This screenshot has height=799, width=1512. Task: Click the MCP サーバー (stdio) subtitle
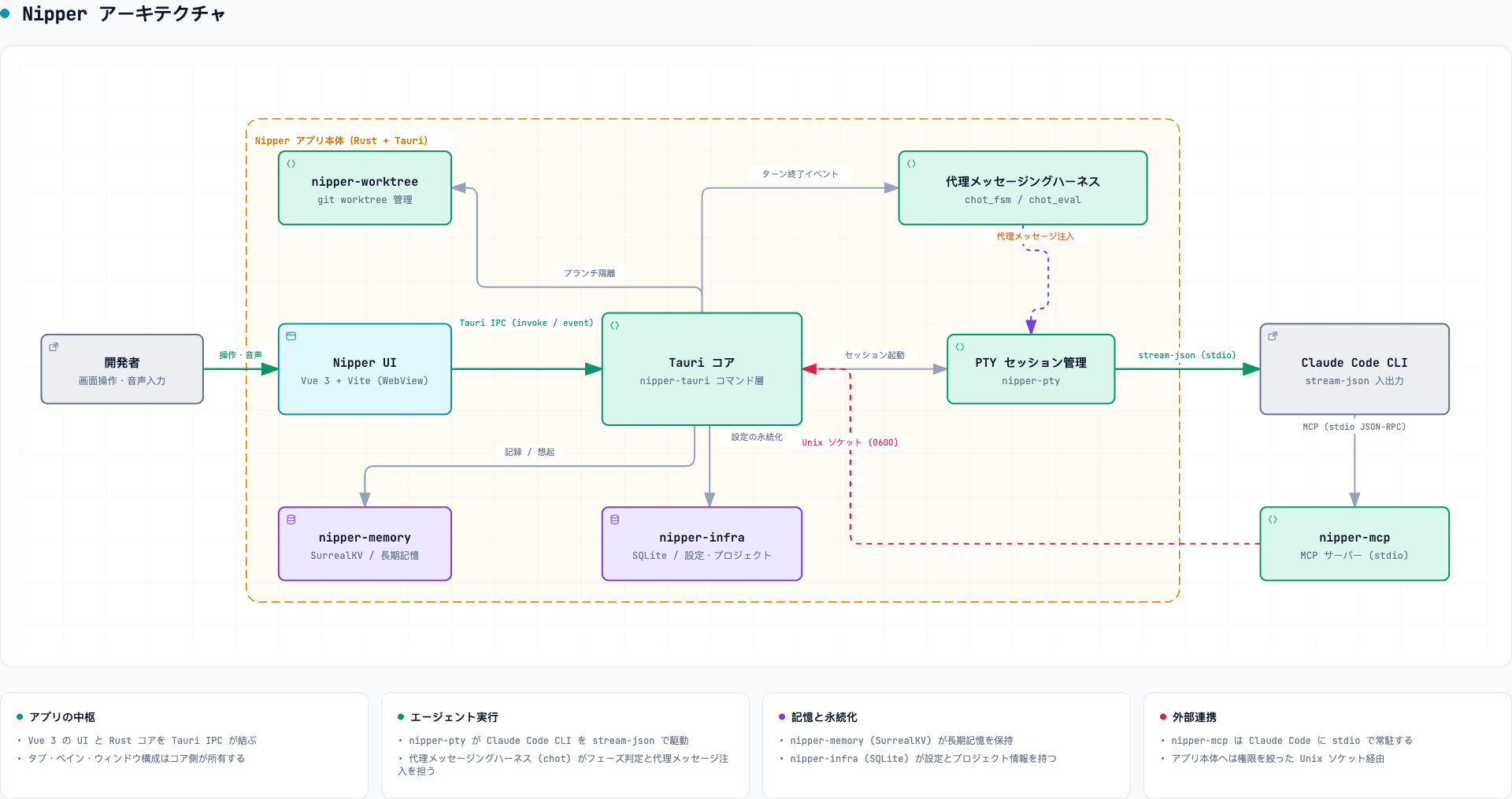[1354, 556]
